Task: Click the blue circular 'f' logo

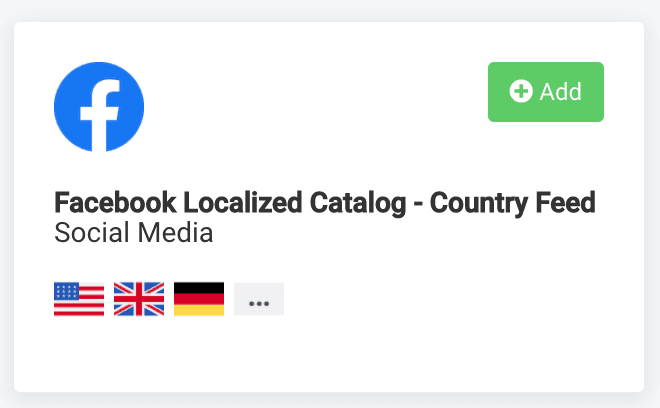Action: click(99, 106)
